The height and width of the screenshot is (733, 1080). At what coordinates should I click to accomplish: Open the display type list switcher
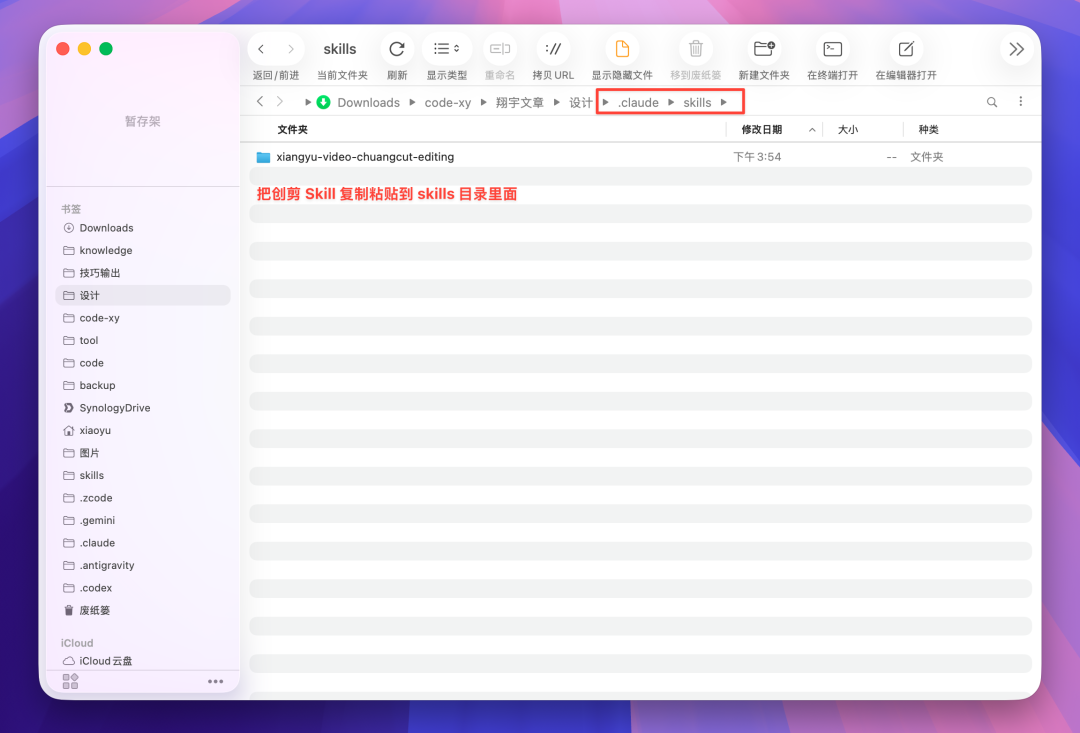tap(446, 49)
